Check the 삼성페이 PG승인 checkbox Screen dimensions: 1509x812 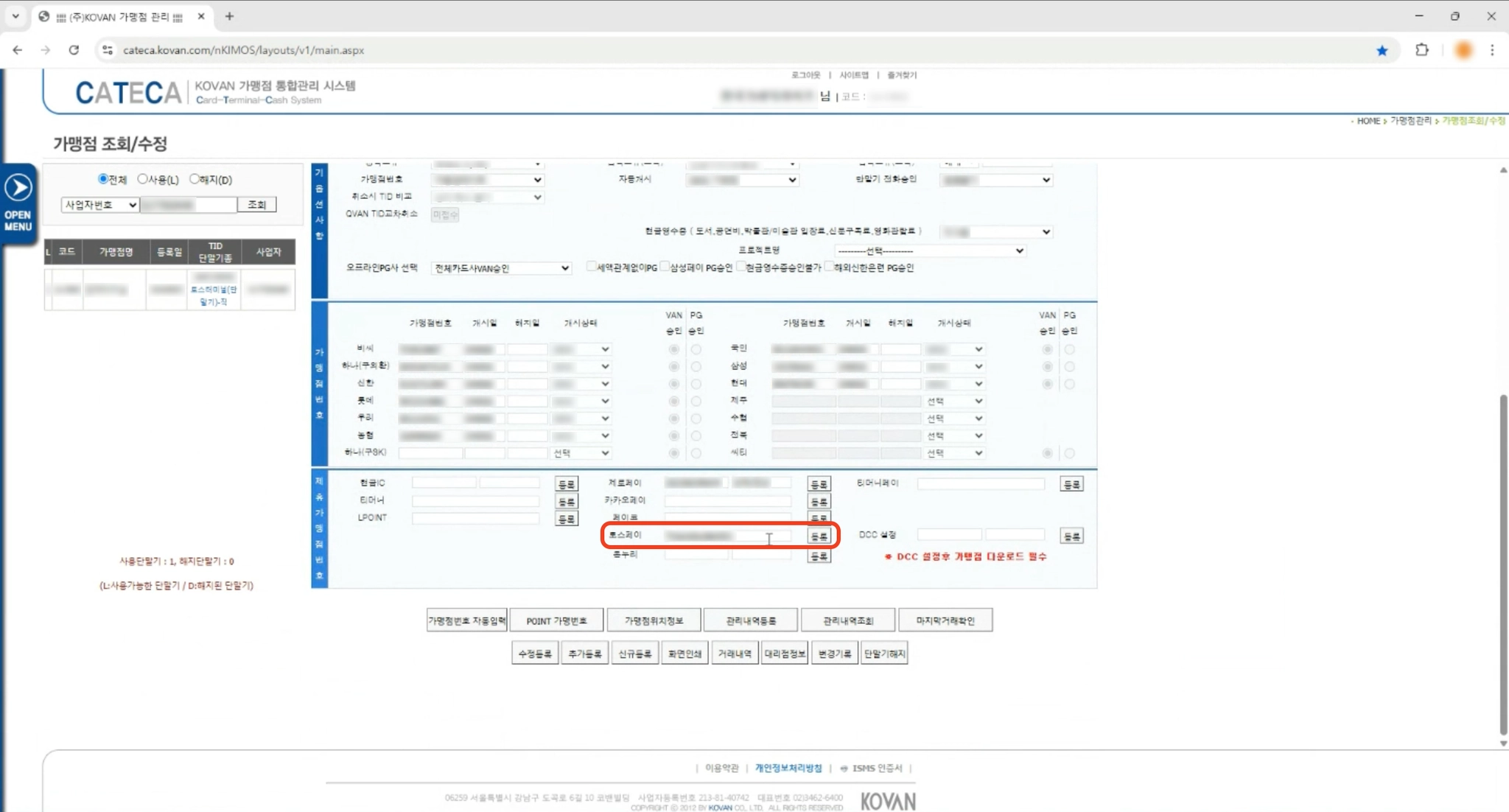pyautogui.click(x=664, y=267)
